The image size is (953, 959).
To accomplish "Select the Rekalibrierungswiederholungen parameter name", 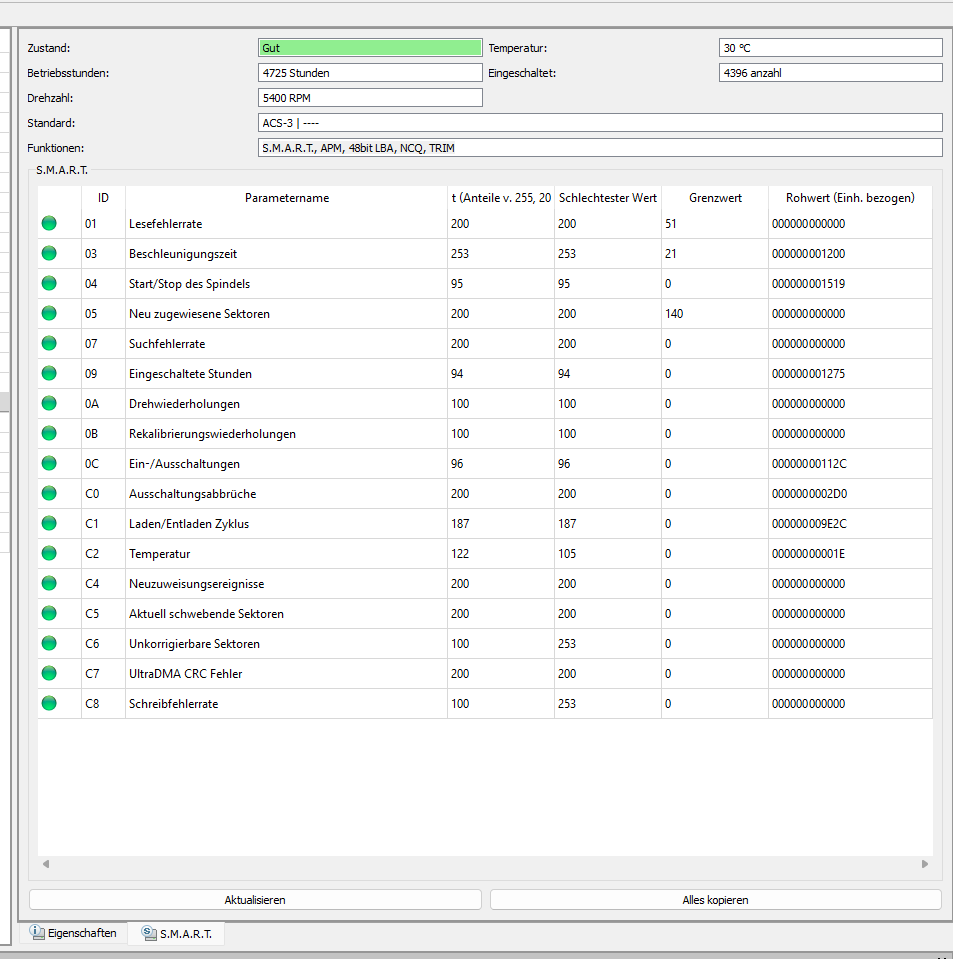I will (212, 434).
